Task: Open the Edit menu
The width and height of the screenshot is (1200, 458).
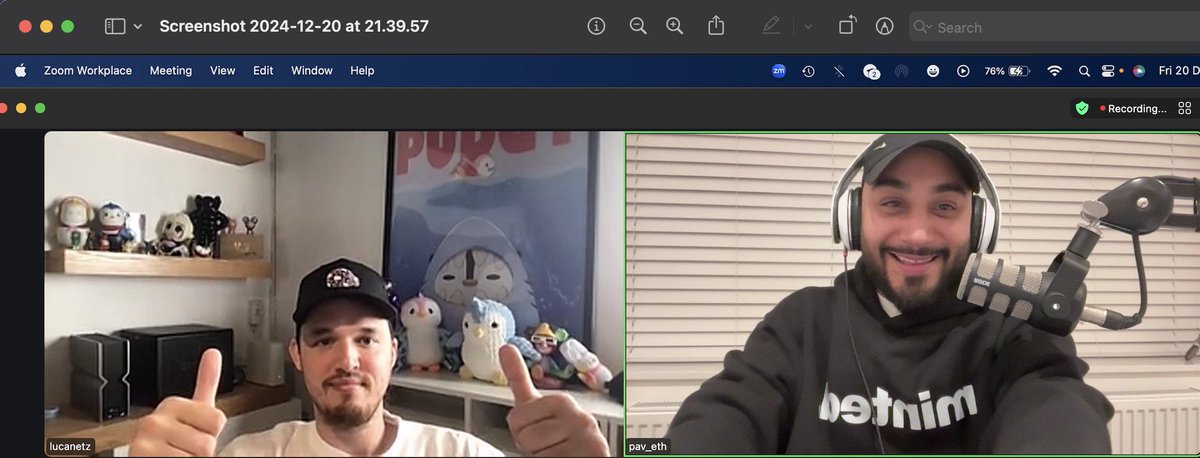Action: click(263, 71)
